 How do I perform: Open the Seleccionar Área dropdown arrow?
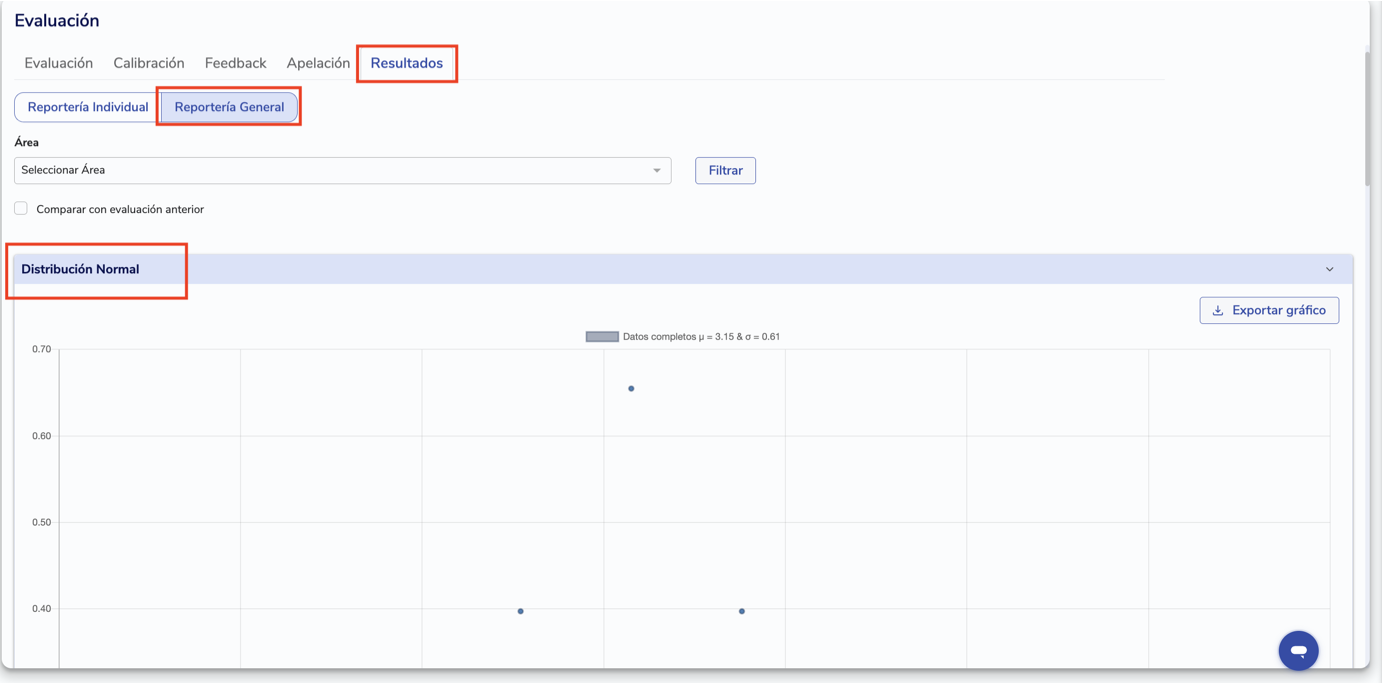pyautogui.click(x=657, y=170)
